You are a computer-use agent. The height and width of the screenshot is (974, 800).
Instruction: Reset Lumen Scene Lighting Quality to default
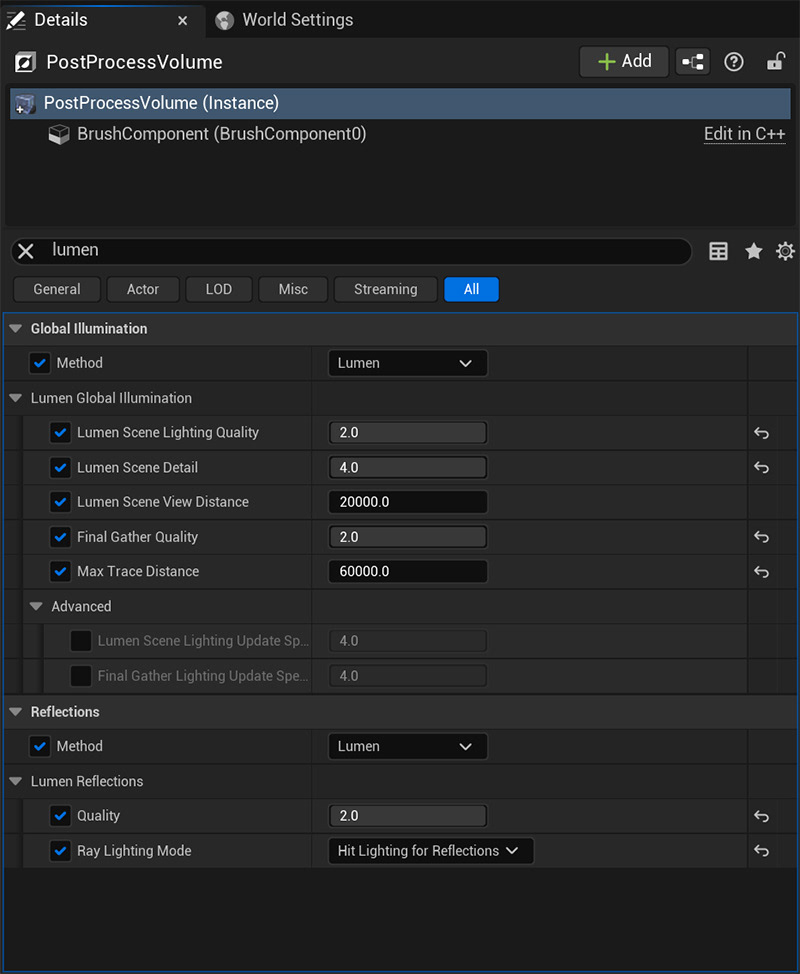[x=761, y=432]
